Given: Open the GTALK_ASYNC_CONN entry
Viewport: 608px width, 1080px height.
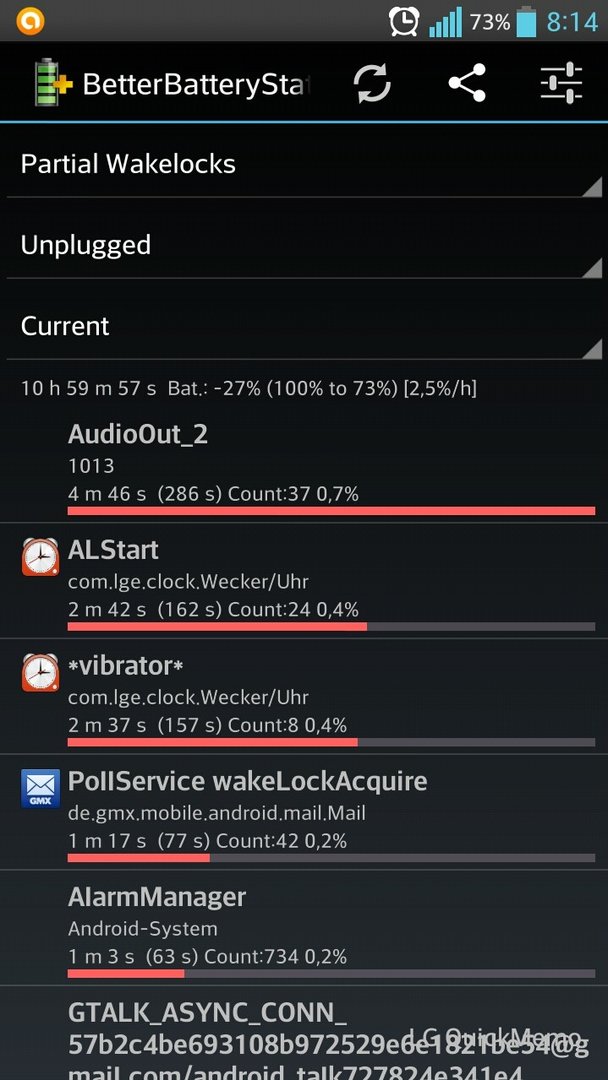Looking at the screenshot, I should (304, 1033).
